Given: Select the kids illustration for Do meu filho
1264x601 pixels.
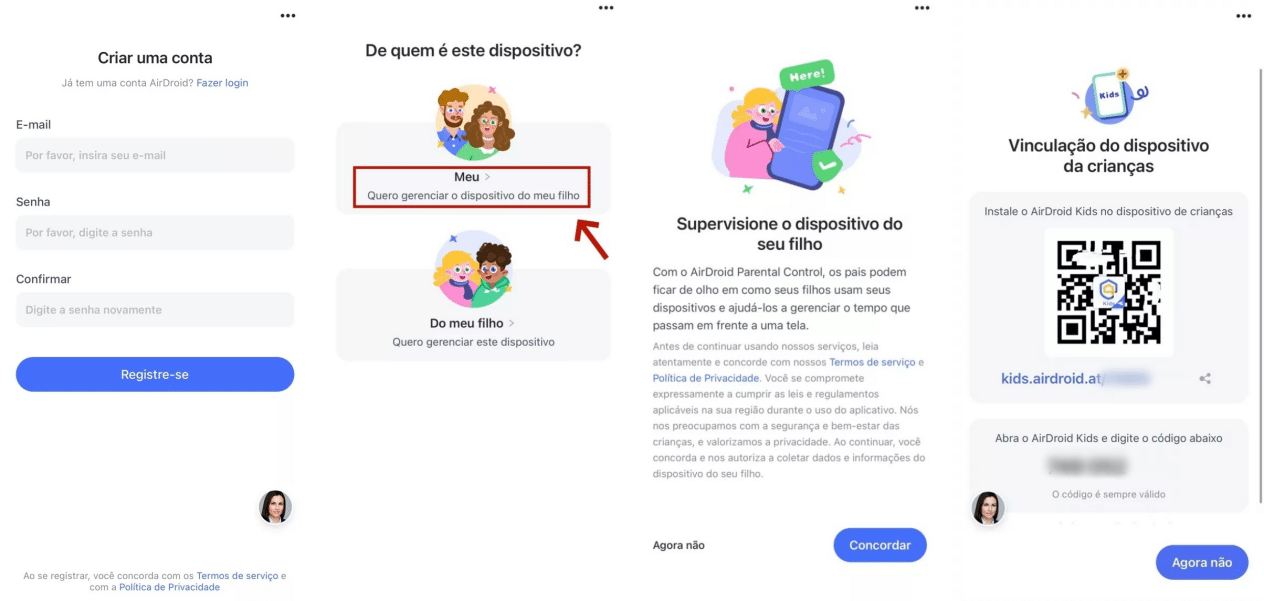Looking at the screenshot, I should pos(473,269).
